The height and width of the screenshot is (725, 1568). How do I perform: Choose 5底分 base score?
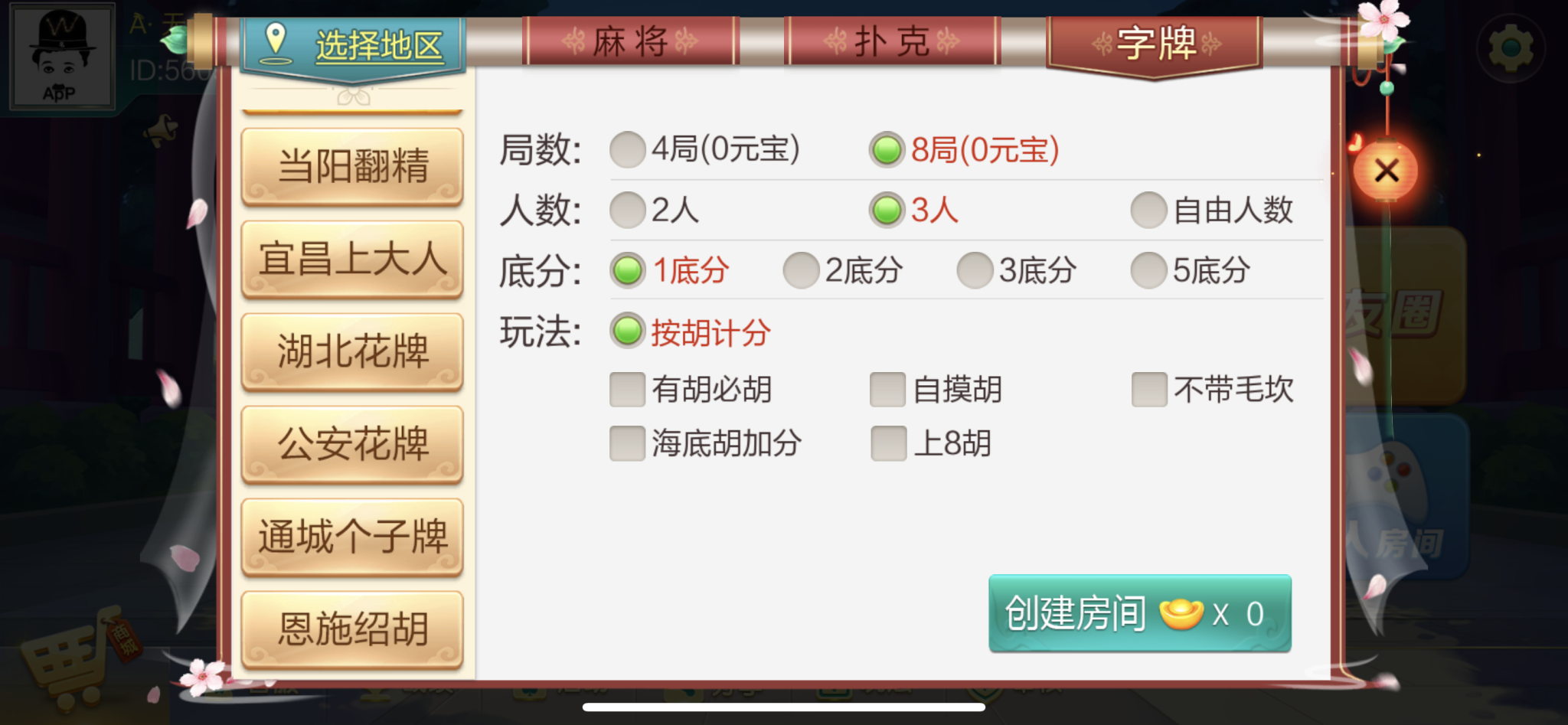coord(1191,270)
